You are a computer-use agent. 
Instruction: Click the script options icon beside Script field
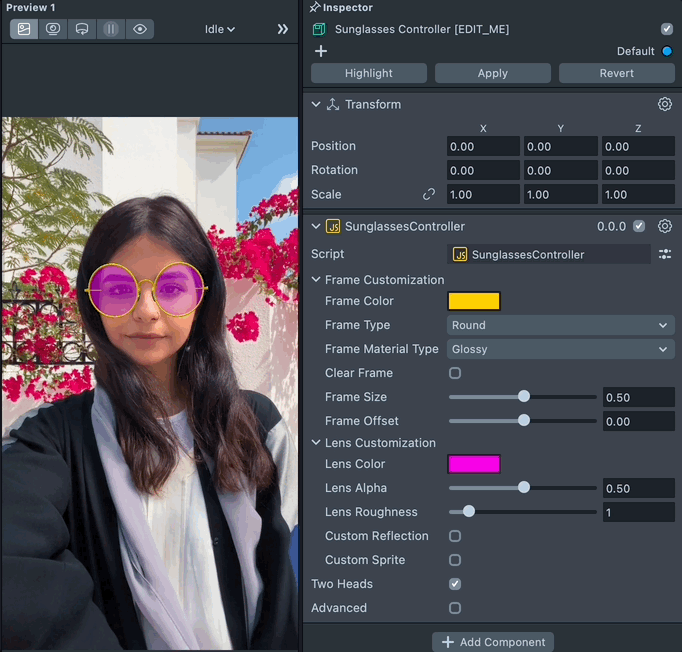664,255
